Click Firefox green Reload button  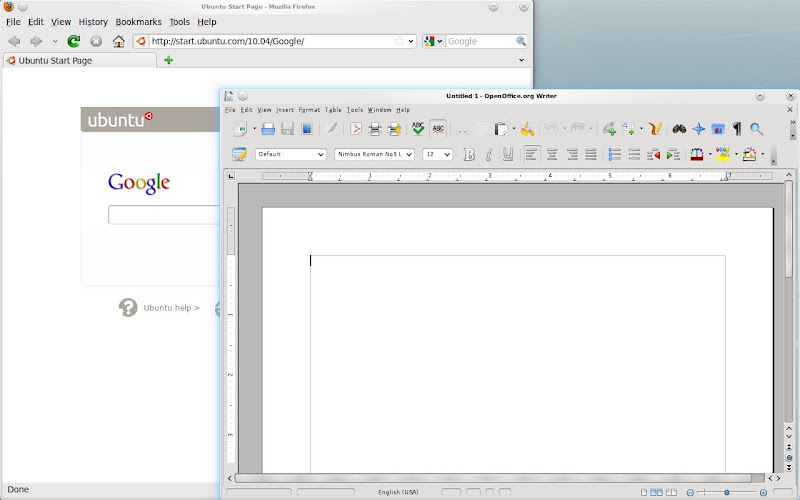coord(74,41)
